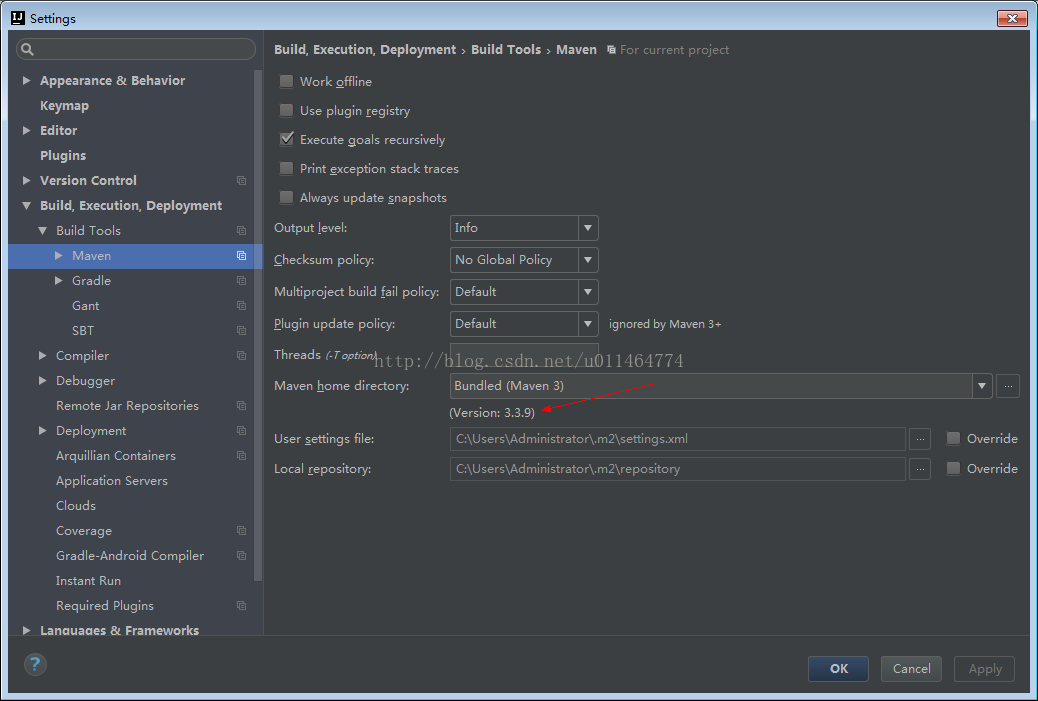Open Clouds settings page

tap(75, 506)
